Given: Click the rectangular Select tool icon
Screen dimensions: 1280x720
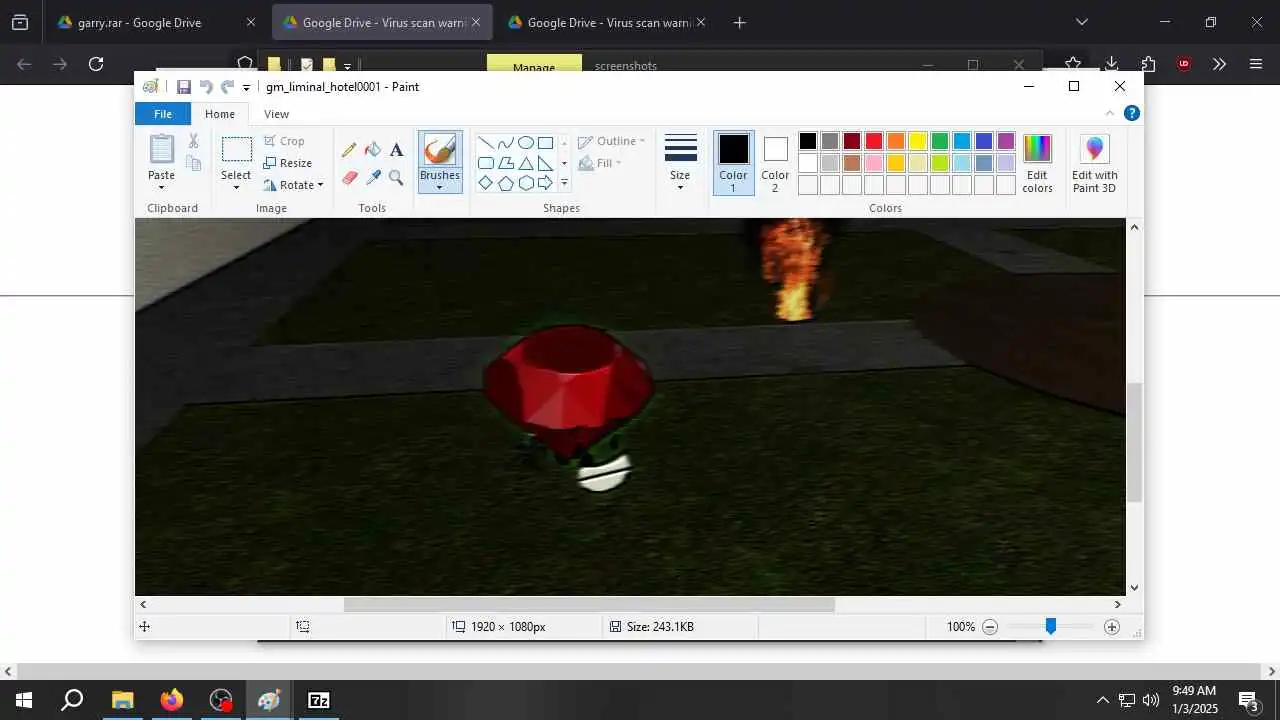Looking at the screenshot, I should pyautogui.click(x=236, y=150).
